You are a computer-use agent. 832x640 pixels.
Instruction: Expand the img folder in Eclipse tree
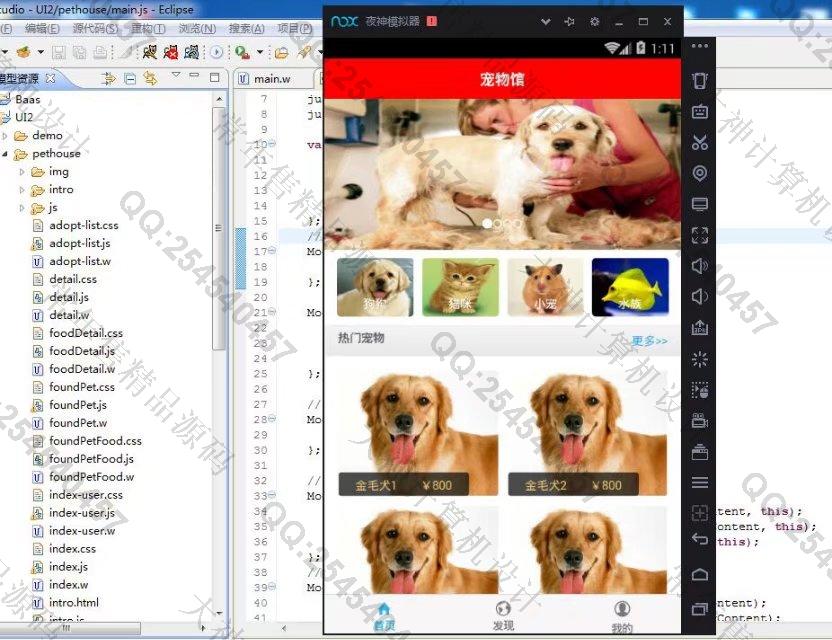point(22,172)
